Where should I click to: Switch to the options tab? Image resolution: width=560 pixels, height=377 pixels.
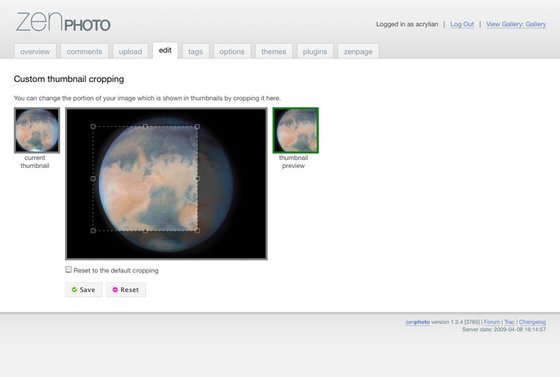[x=232, y=51]
